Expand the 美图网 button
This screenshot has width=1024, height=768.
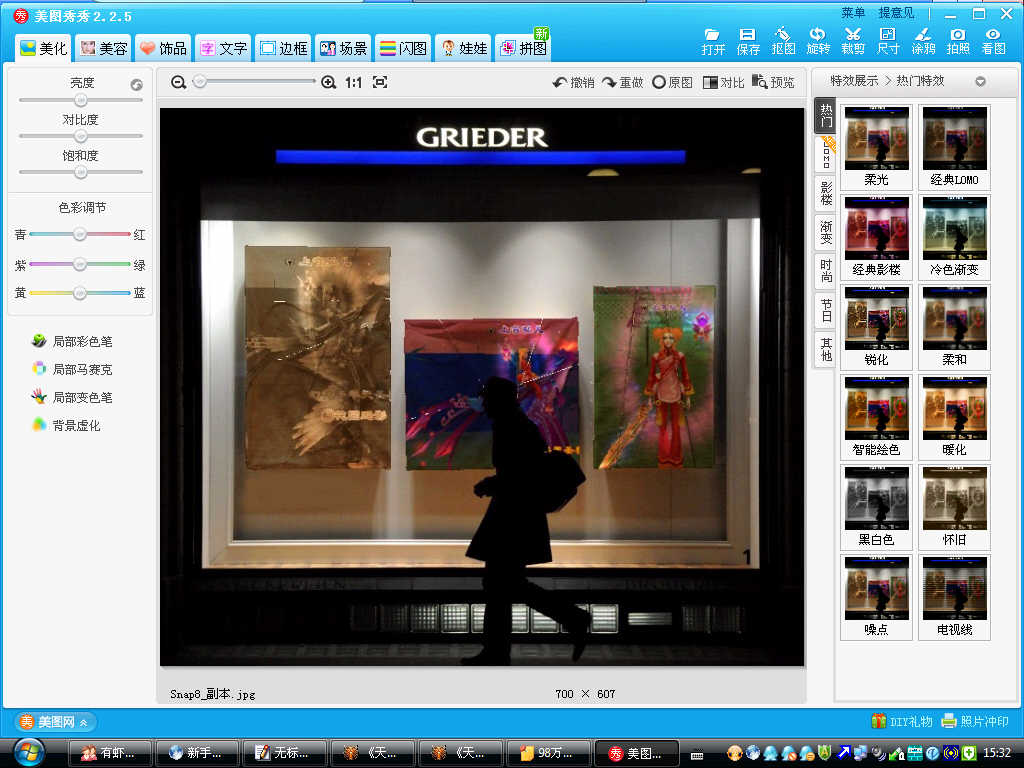54,722
